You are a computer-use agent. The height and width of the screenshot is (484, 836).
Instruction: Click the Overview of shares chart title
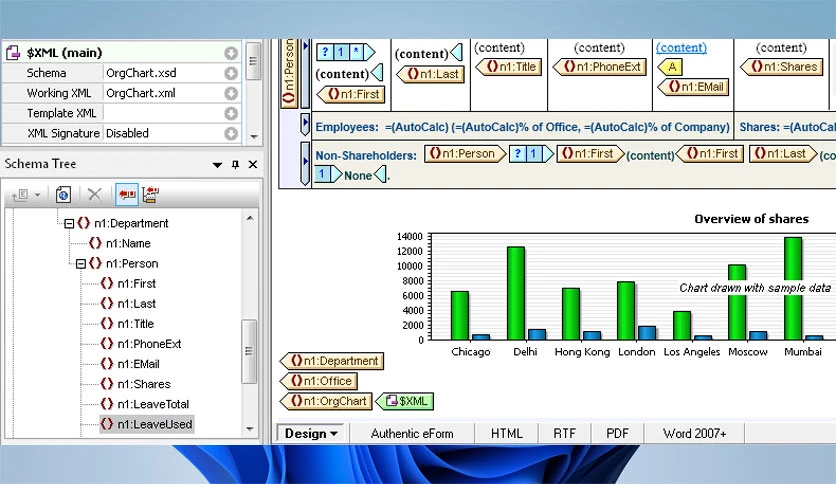[751, 219]
